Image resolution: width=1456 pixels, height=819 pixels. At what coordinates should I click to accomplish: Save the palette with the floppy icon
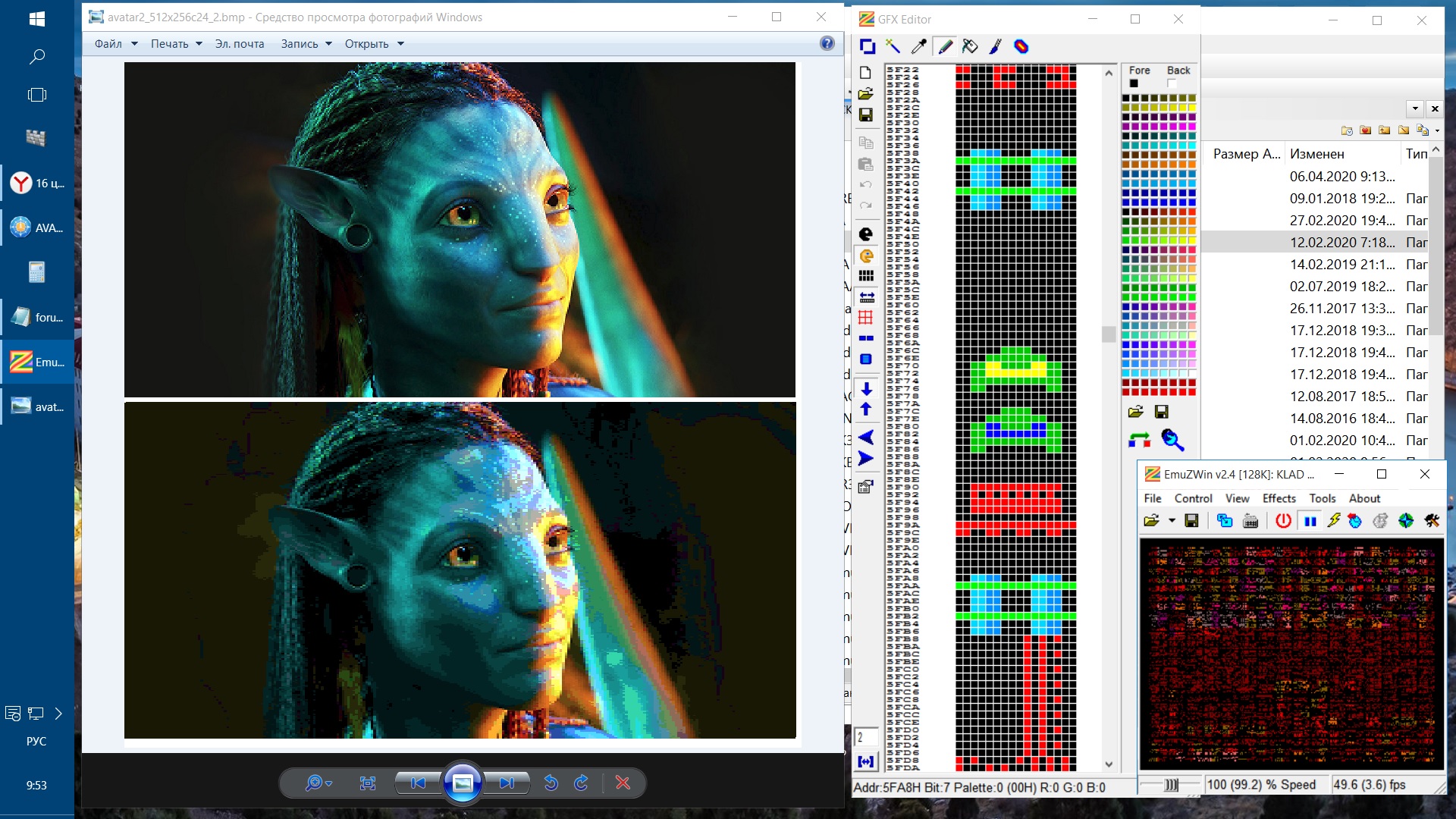coord(1161,412)
